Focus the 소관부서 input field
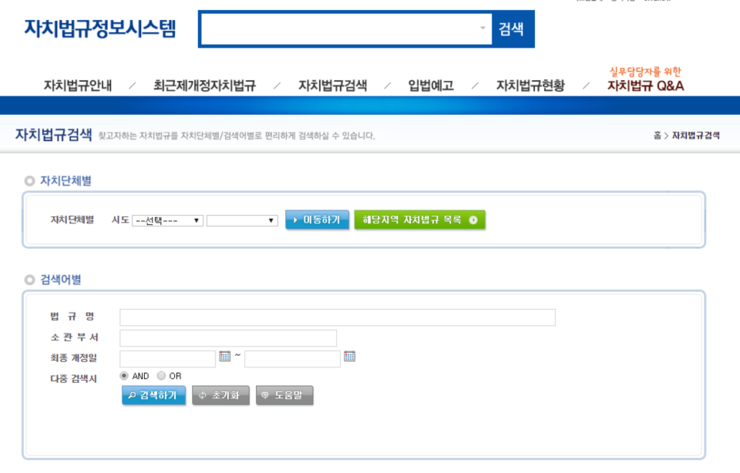 228,338
